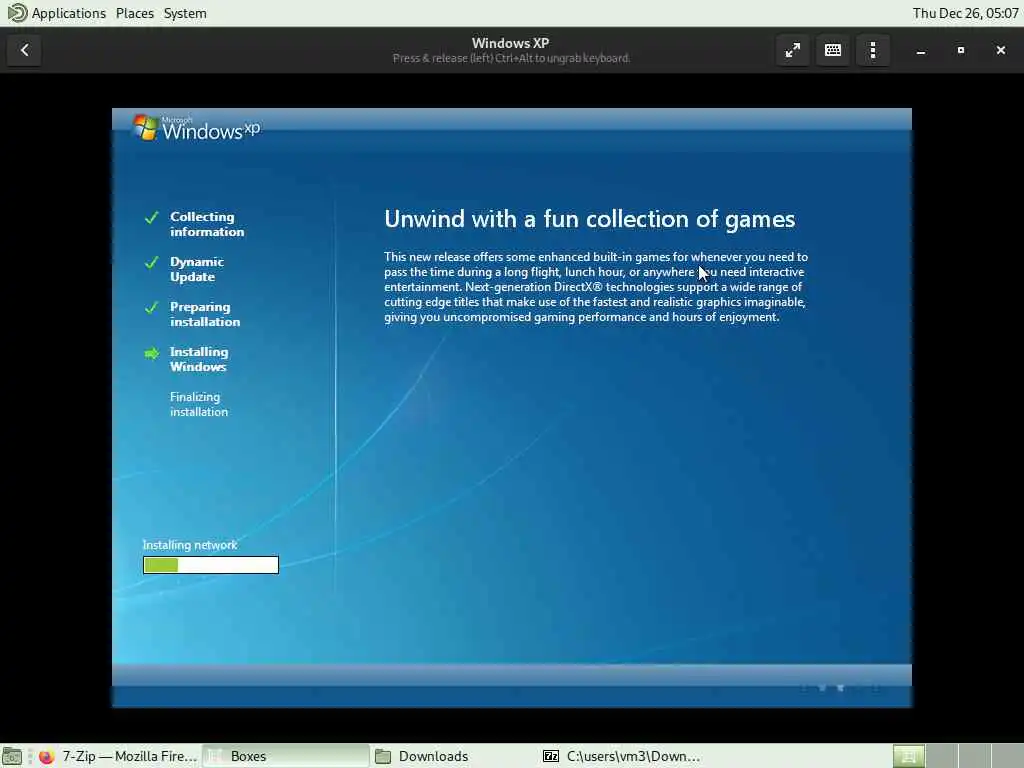Click the Windows XP window title
This screenshot has width=1024, height=768.
pyautogui.click(x=510, y=43)
